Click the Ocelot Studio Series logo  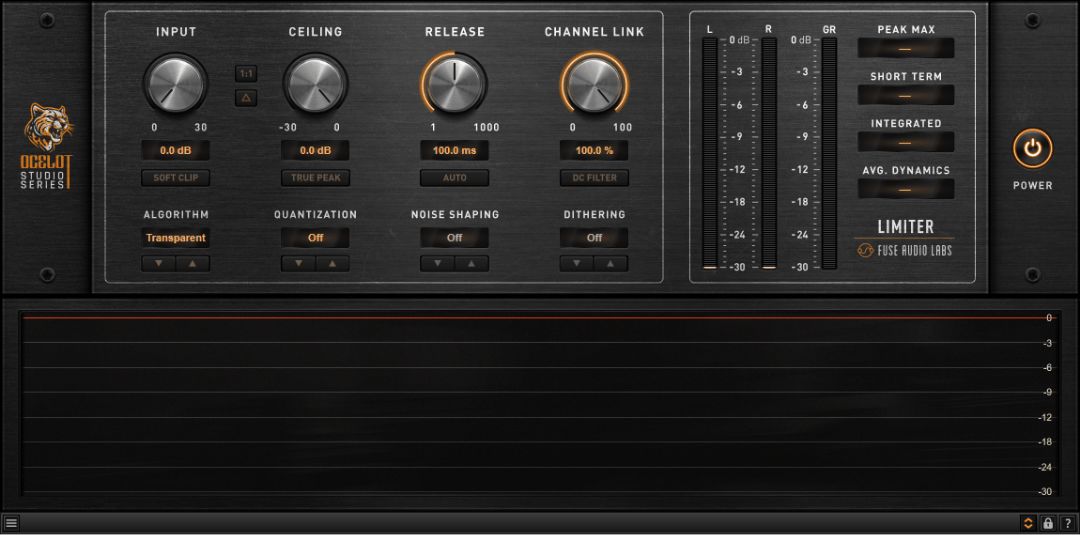point(47,147)
